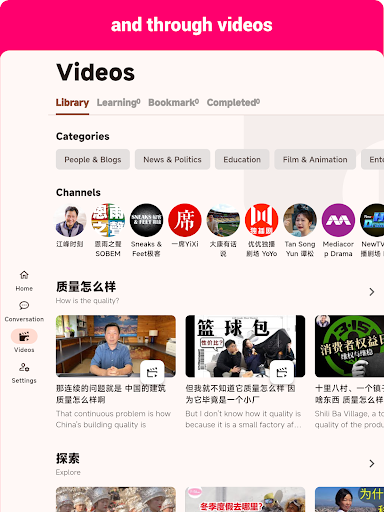Select the News & Politics category
Image resolution: width=384 pixels, height=512 pixels.
(172, 159)
